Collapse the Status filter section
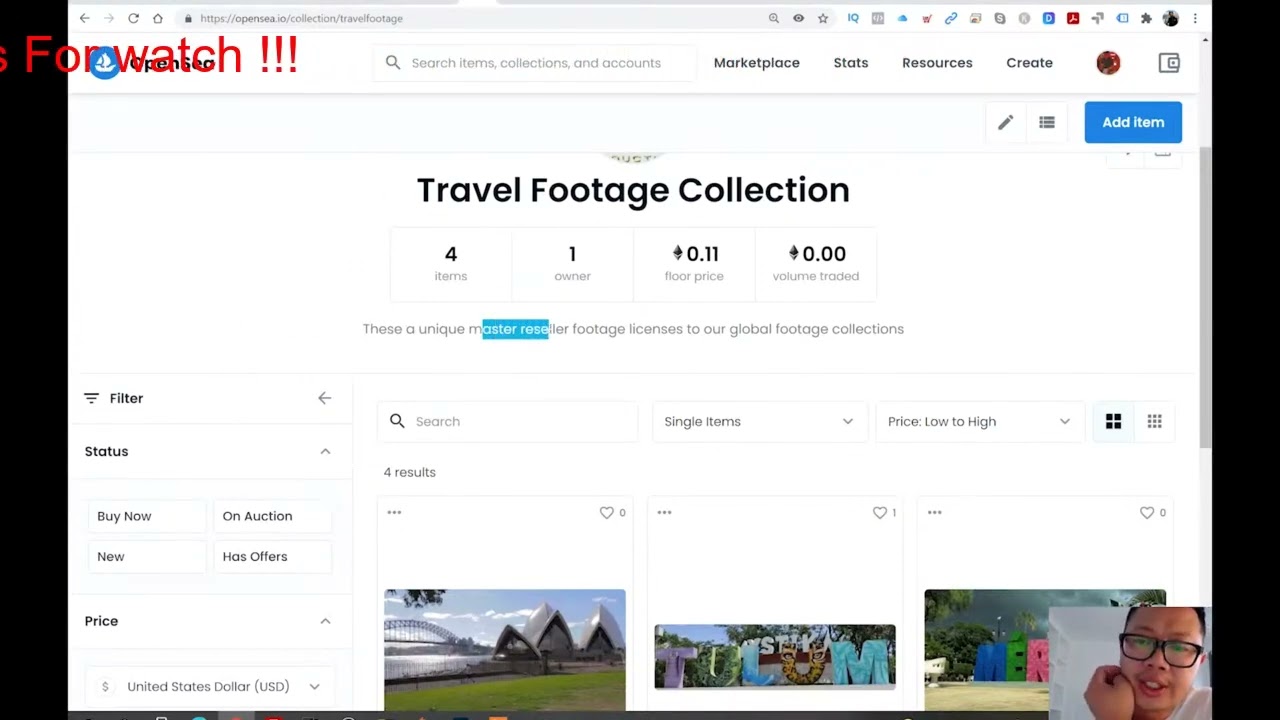Screen dimensions: 1280x720 (x=325, y=451)
